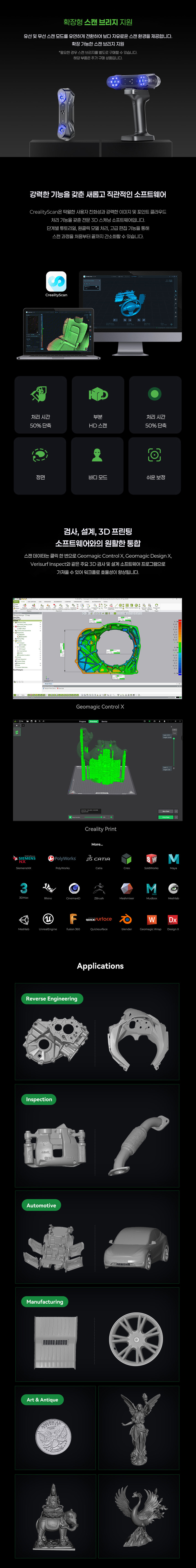Select the Reverse Engineering label
This screenshot has height=1568, width=196.
pos(52,998)
